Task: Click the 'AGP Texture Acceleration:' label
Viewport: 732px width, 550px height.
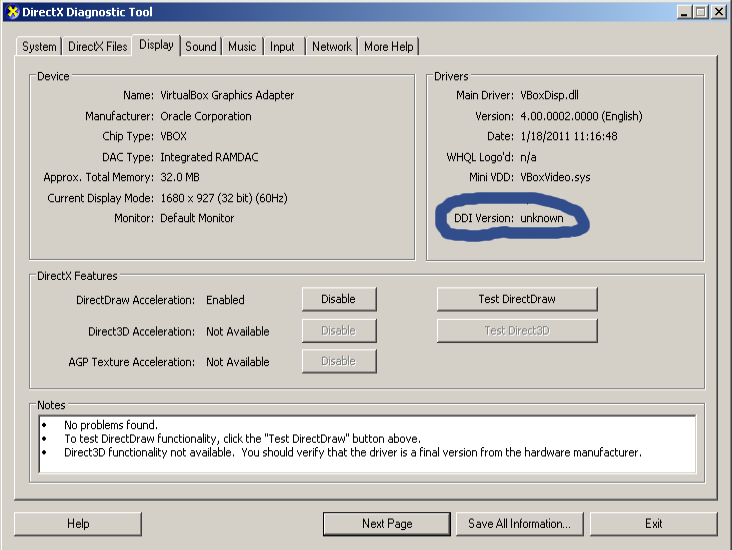Action: (132, 362)
